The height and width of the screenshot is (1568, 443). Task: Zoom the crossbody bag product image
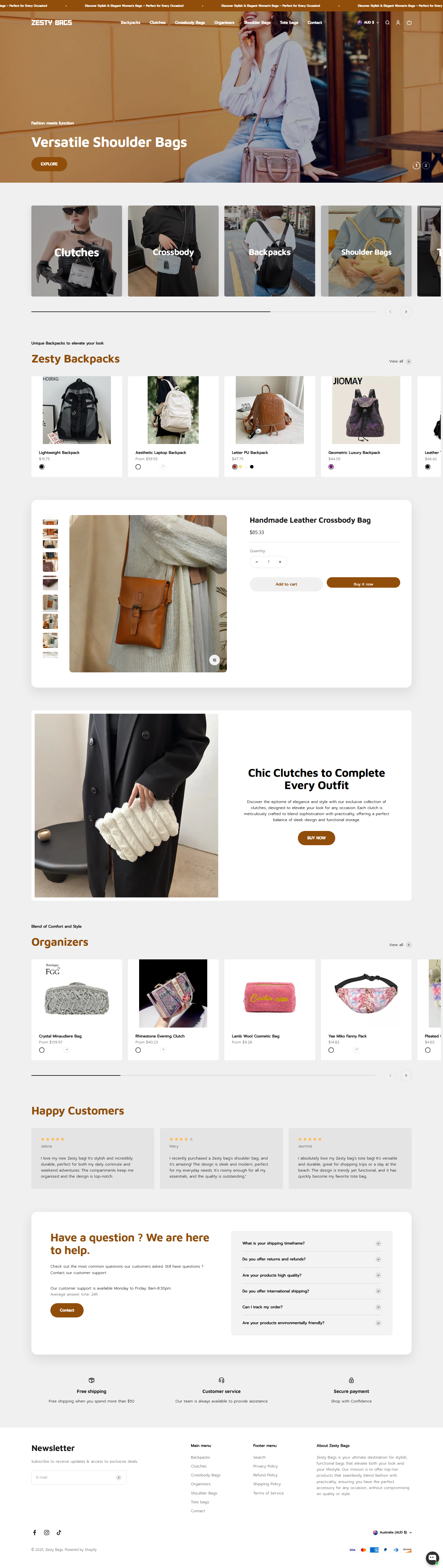pos(214,660)
